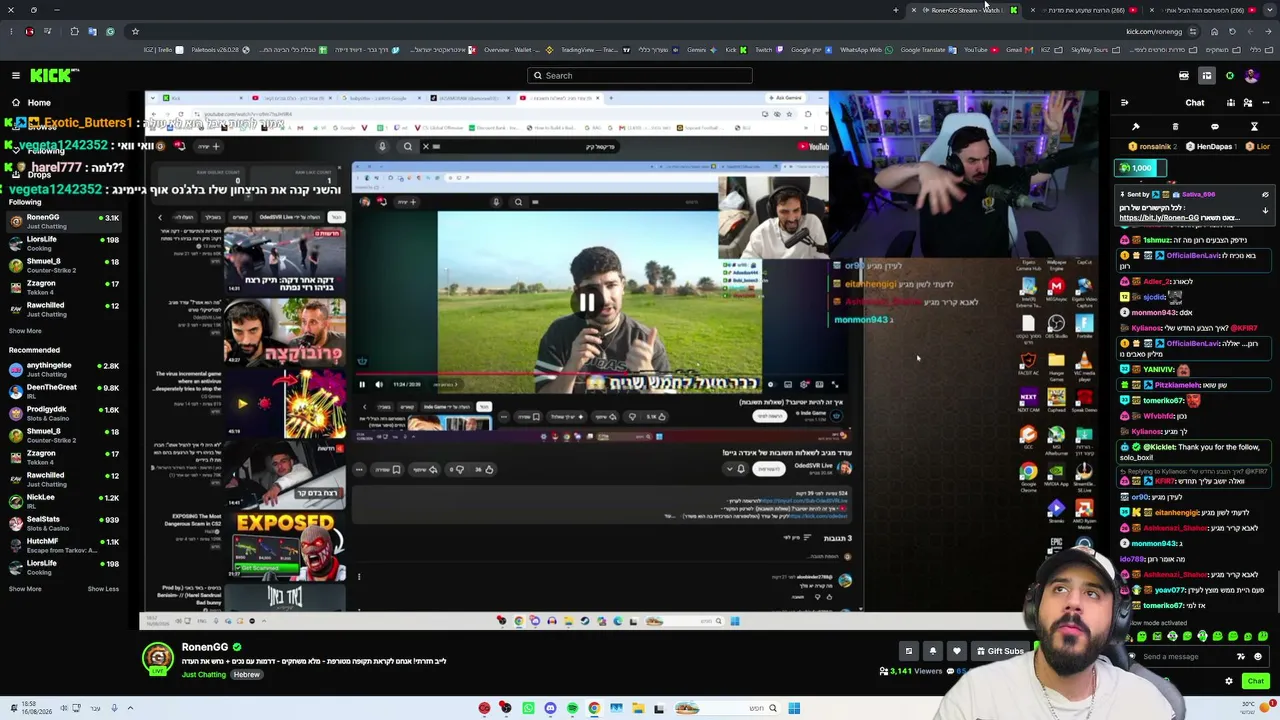Expand Show More under Recommended
The image size is (1280, 720).
point(25,589)
